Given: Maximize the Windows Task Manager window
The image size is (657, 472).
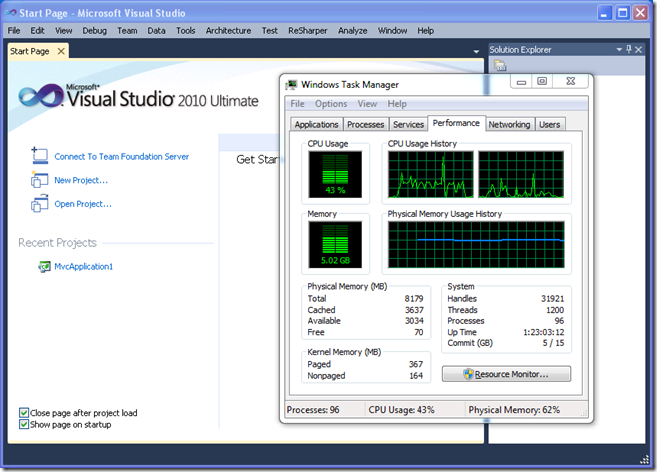Looking at the screenshot, I should point(542,81).
